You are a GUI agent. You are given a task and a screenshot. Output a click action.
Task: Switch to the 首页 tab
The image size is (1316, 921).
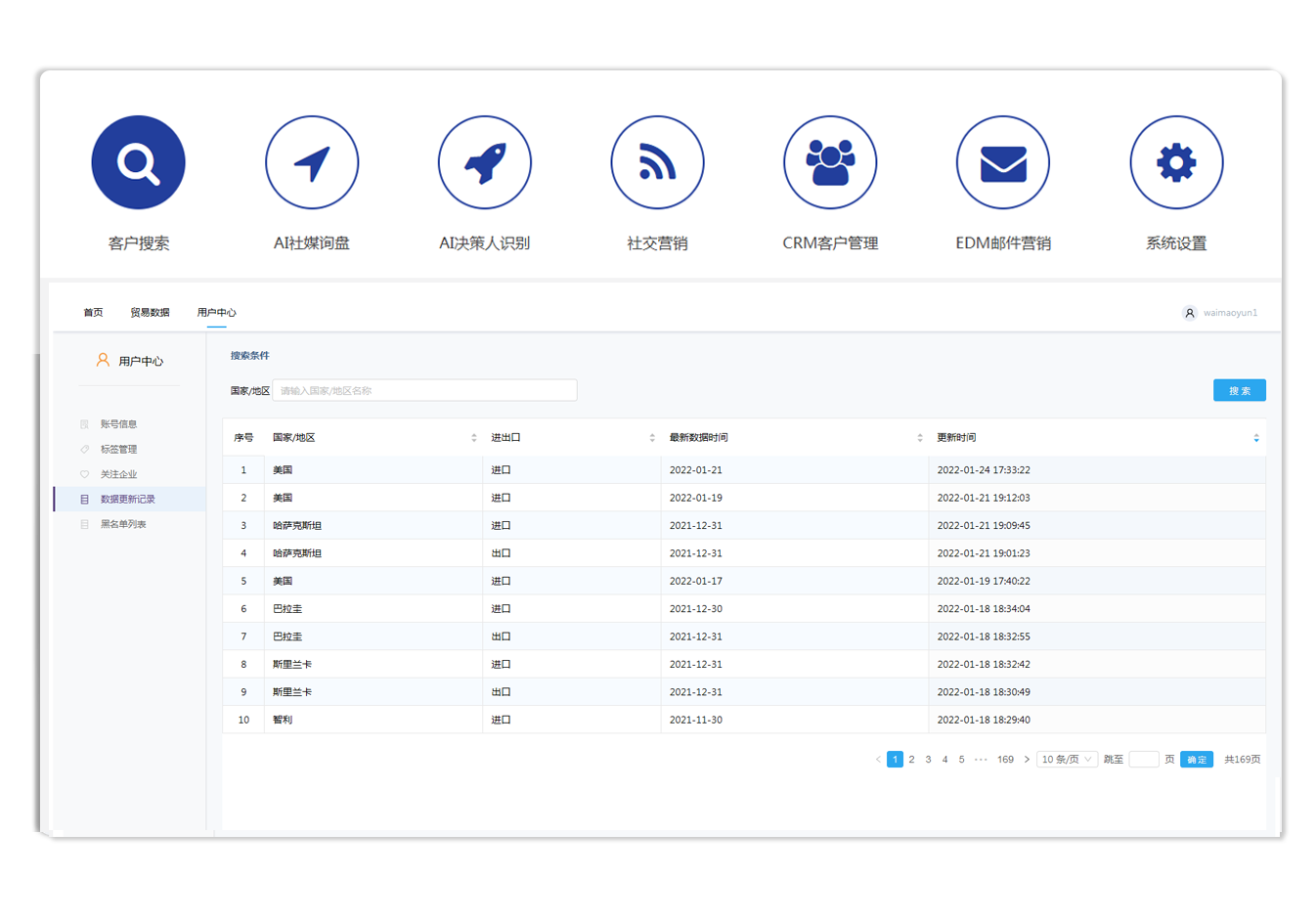click(x=93, y=313)
